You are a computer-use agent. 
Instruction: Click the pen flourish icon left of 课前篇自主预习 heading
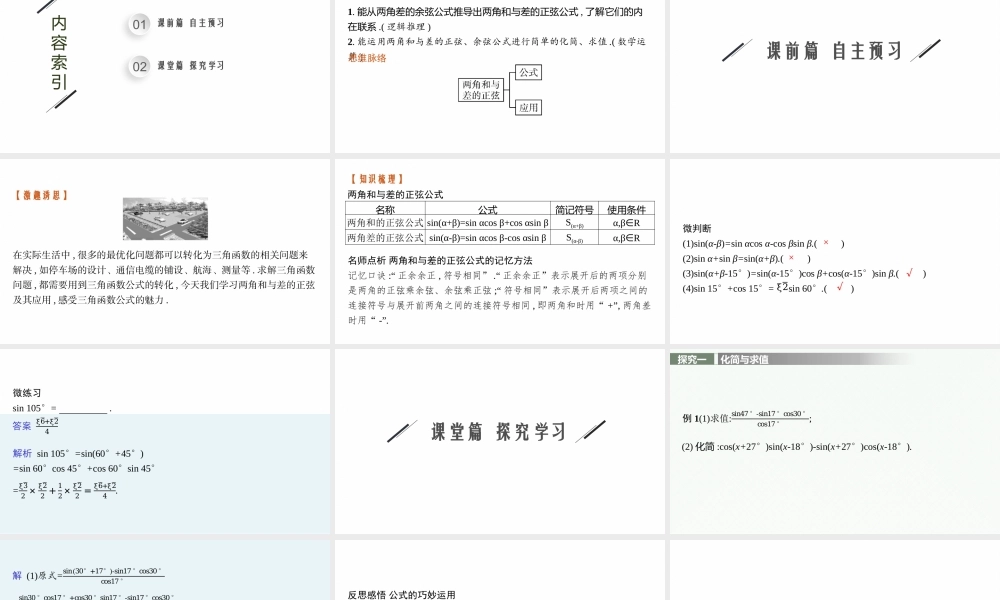coord(738,48)
